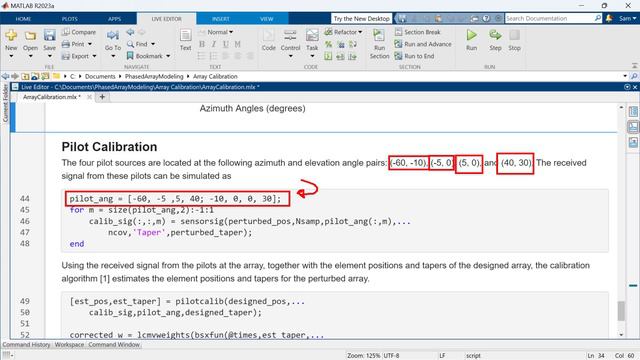Click the Save disk icon
The height and width of the screenshot is (360, 640).
click(49, 36)
